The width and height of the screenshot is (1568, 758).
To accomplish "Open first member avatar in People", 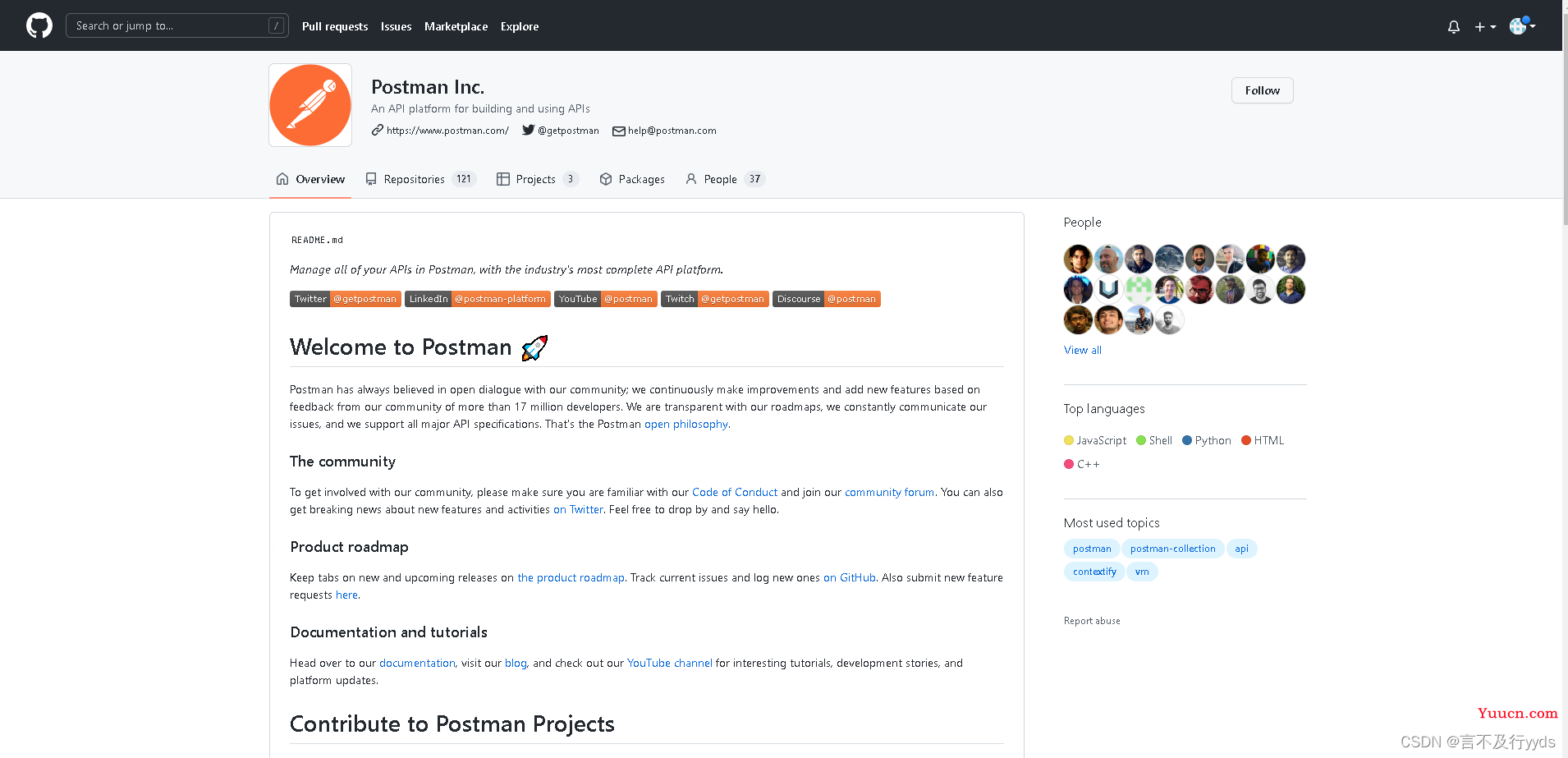I will point(1078,259).
